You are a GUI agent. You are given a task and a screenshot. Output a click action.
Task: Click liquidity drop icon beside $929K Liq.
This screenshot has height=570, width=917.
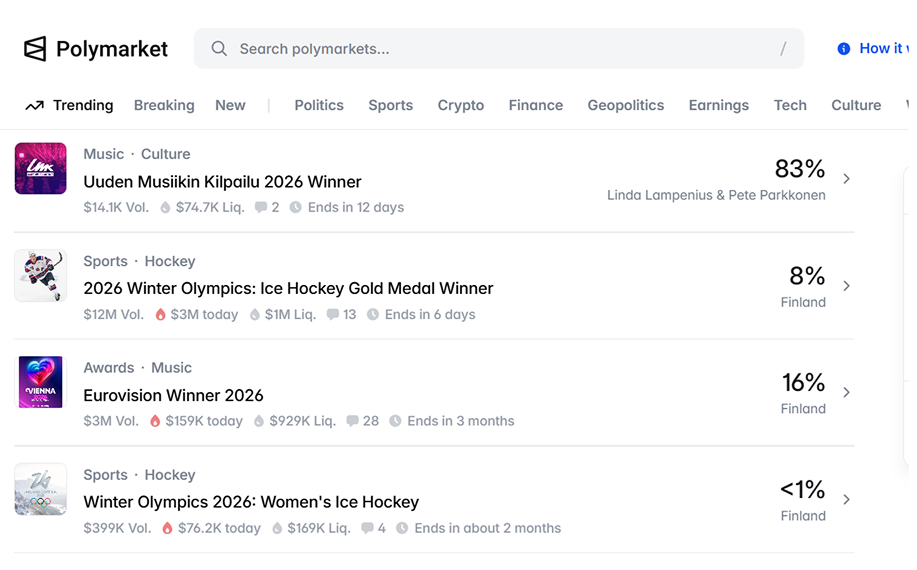[259, 421]
